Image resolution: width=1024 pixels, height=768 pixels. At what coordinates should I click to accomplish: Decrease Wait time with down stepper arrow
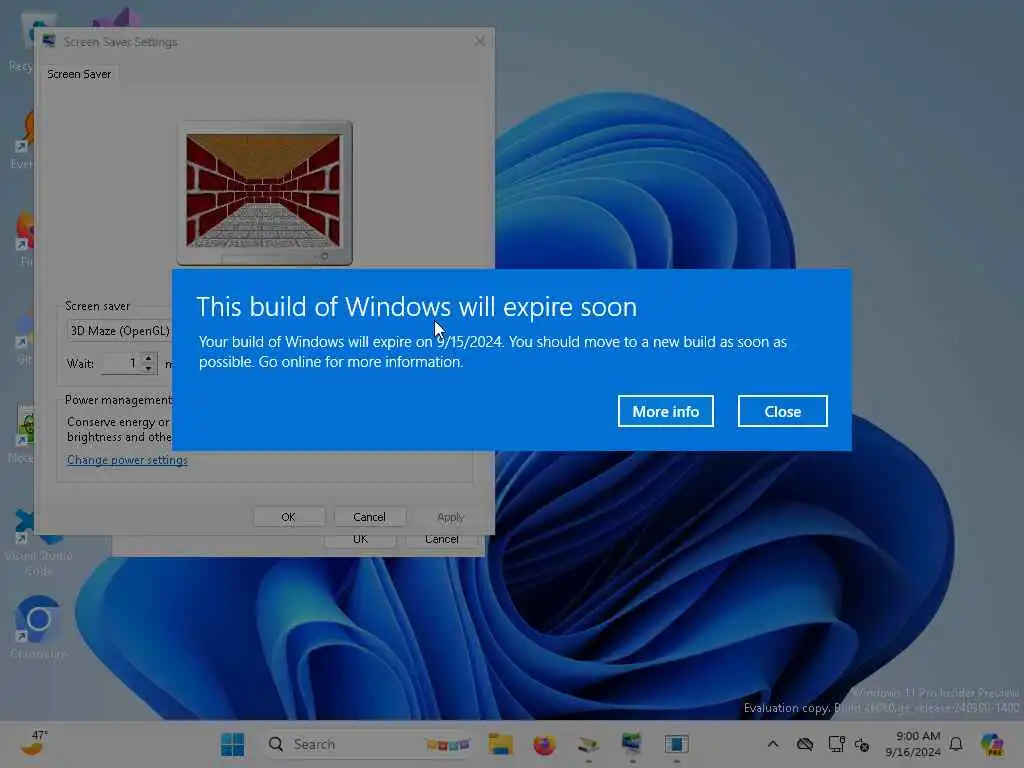pos(149,368)
